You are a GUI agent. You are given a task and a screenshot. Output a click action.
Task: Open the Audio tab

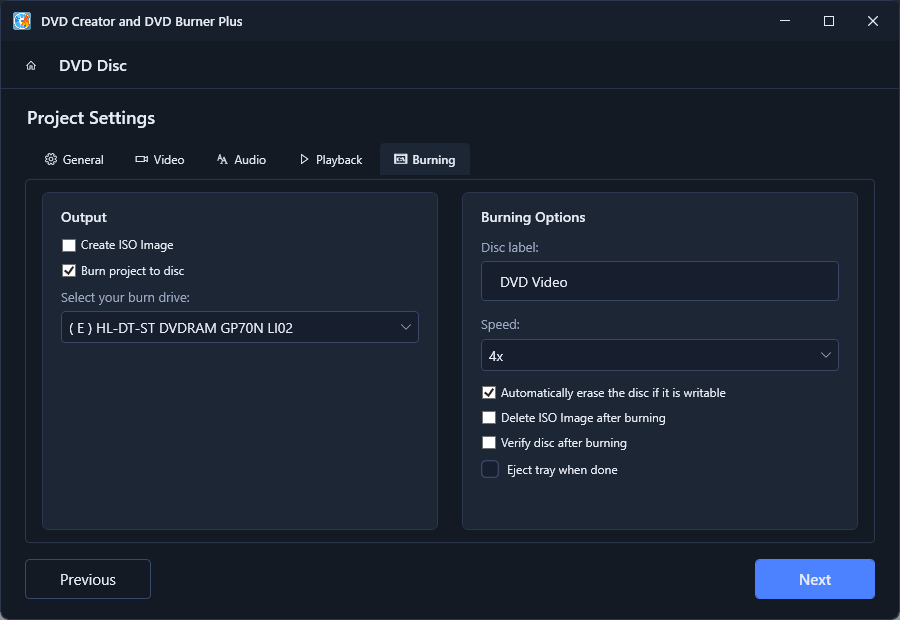(x=241, y=160)
